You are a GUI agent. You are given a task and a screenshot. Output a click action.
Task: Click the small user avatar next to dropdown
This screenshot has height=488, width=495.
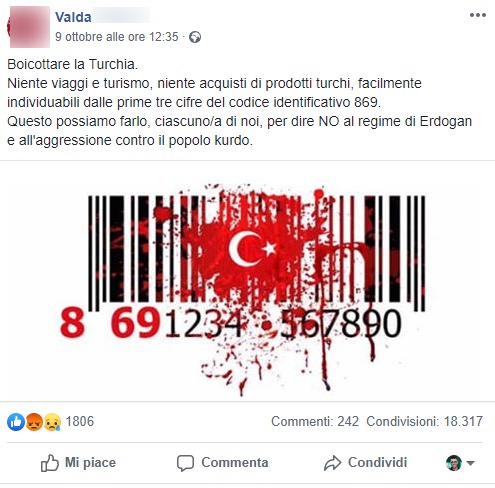tap(454, 463)
